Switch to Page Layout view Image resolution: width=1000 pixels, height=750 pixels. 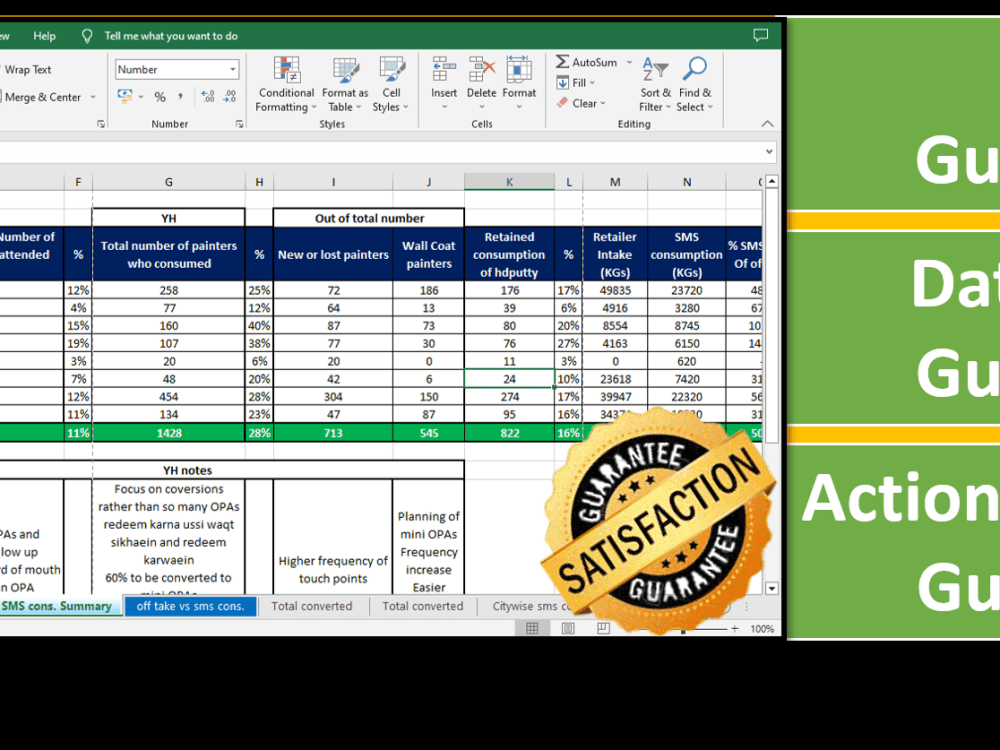click(568, 628)
